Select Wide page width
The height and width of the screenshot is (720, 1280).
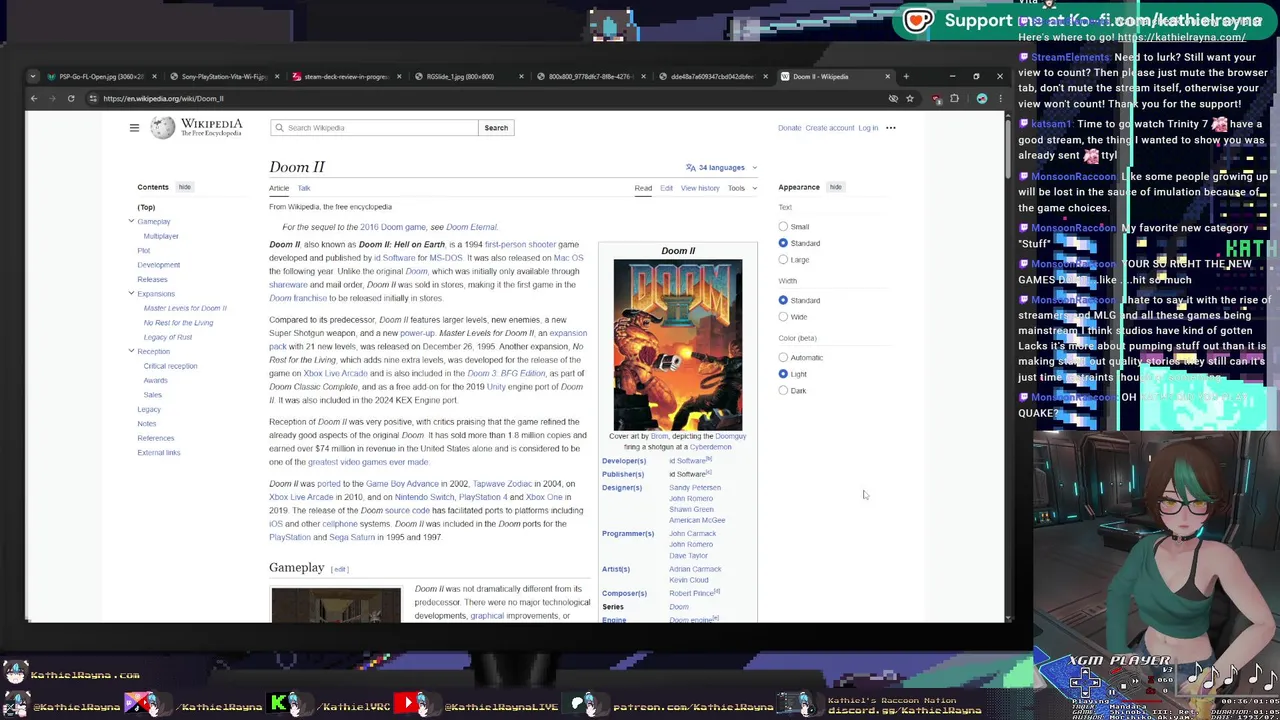[x=783, y=317]
